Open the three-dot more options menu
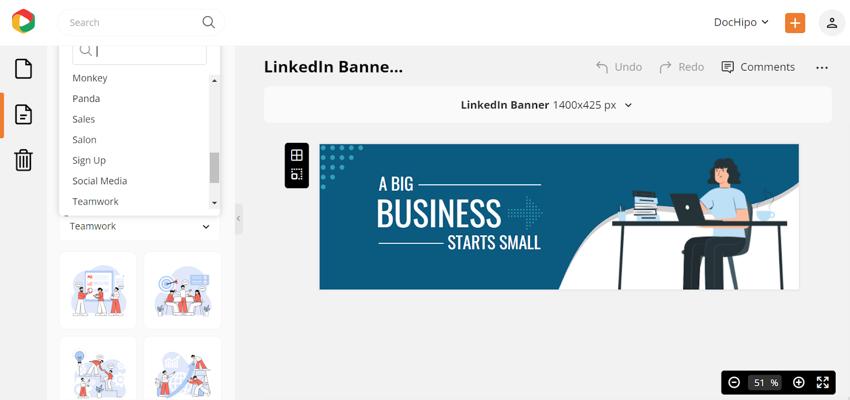This screenshot has width=850, height=400. [x=822, y=68]
